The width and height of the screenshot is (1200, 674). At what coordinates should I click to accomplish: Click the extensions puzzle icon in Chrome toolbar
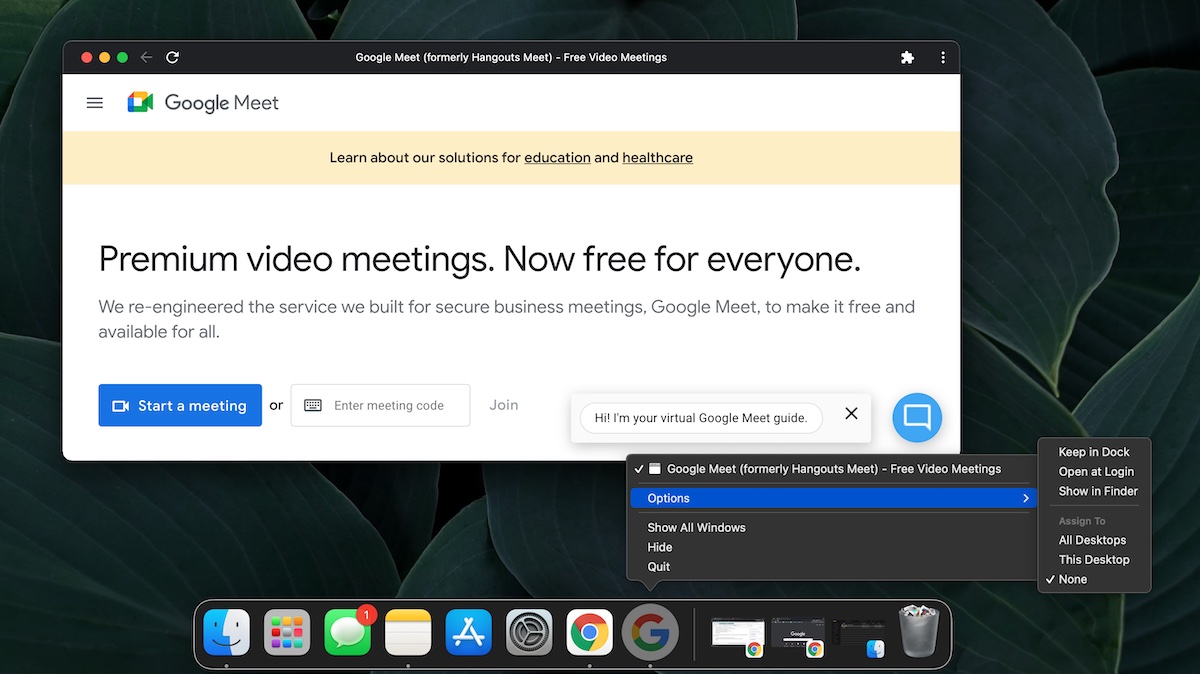907,57
